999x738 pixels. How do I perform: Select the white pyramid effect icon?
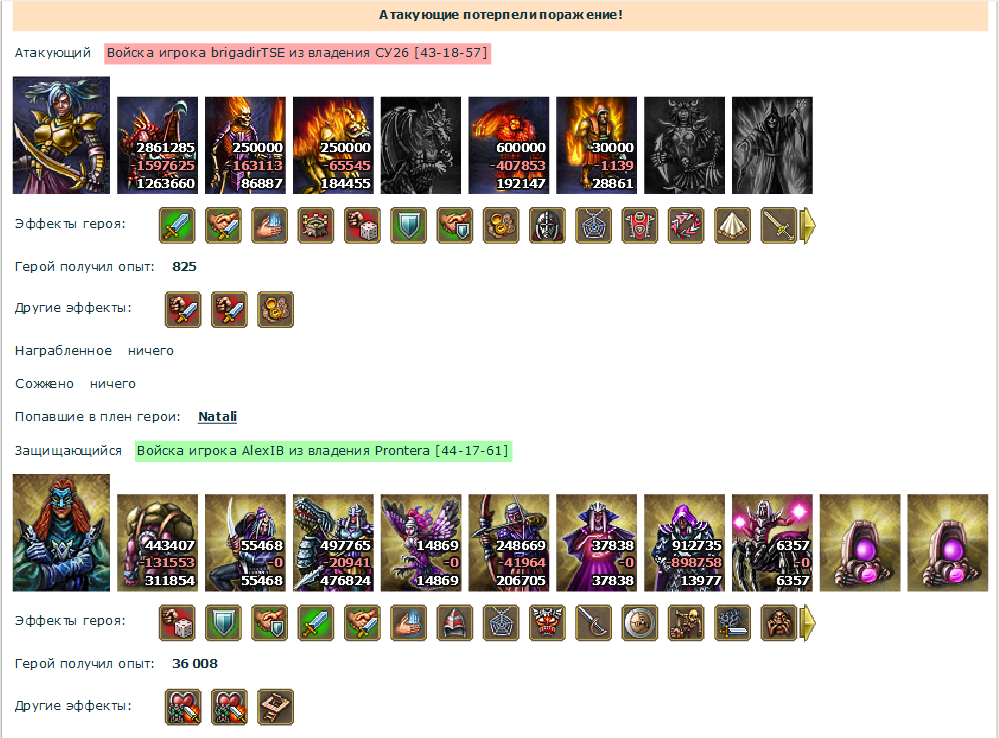point(732,226)
